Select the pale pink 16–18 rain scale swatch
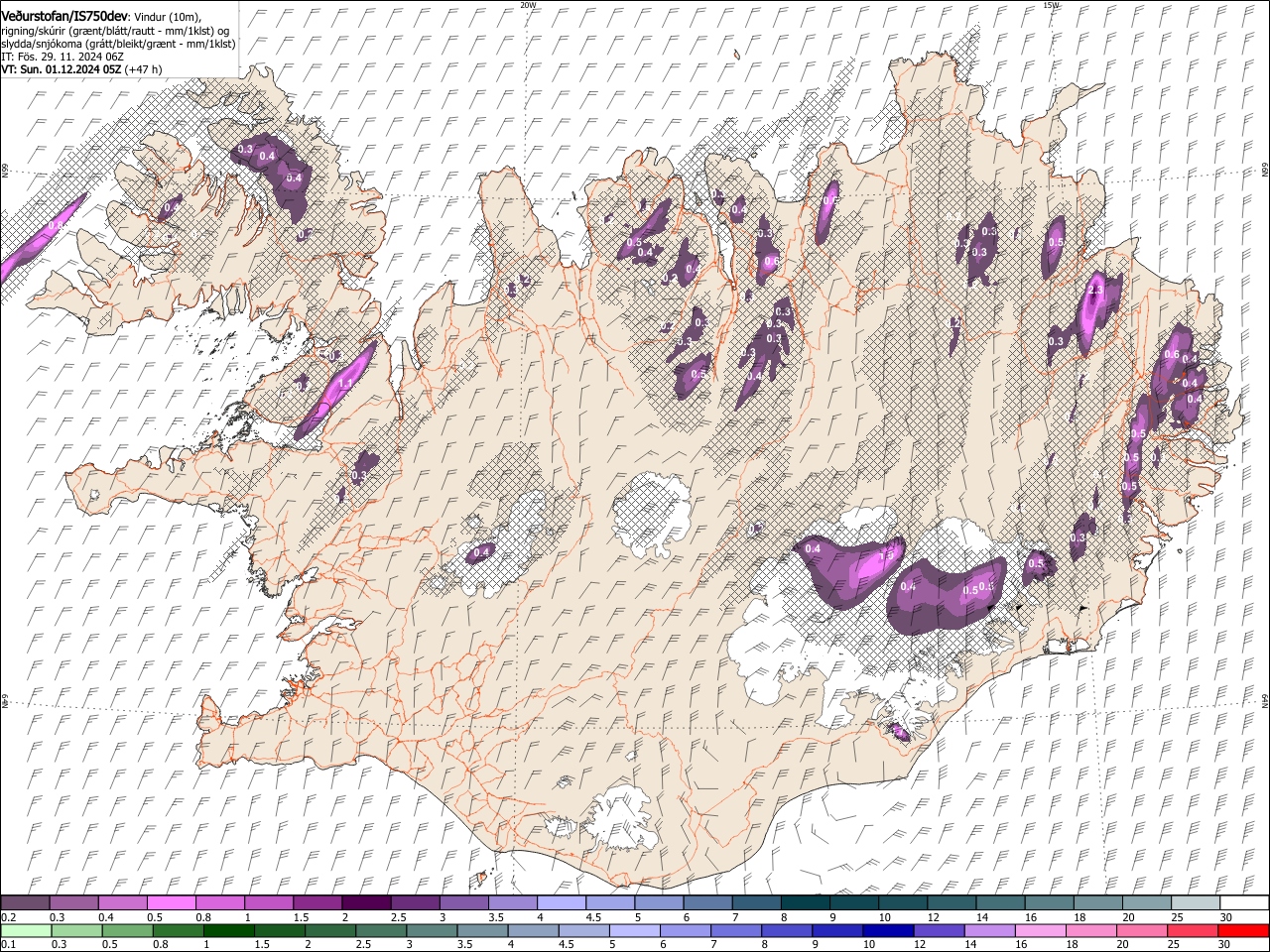The image size is (1270, 952). 1041,931
